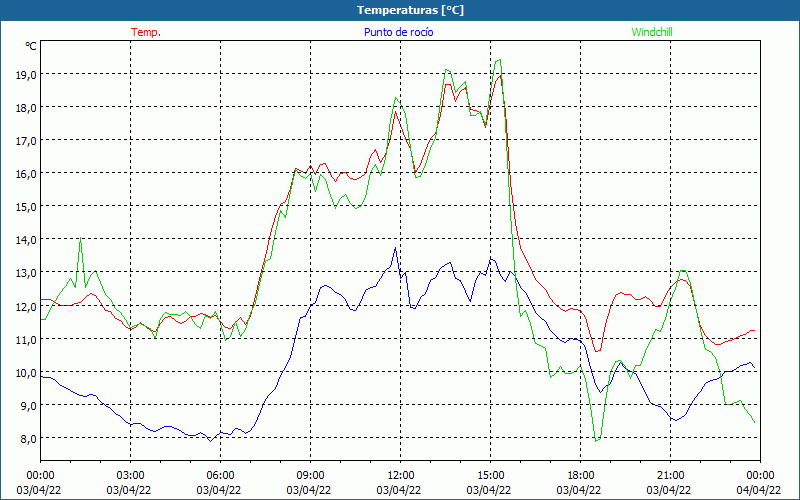Click the '9,0' y-axis value
The width and height of the screenshot is (800, 500).
(x=28, y=406)
